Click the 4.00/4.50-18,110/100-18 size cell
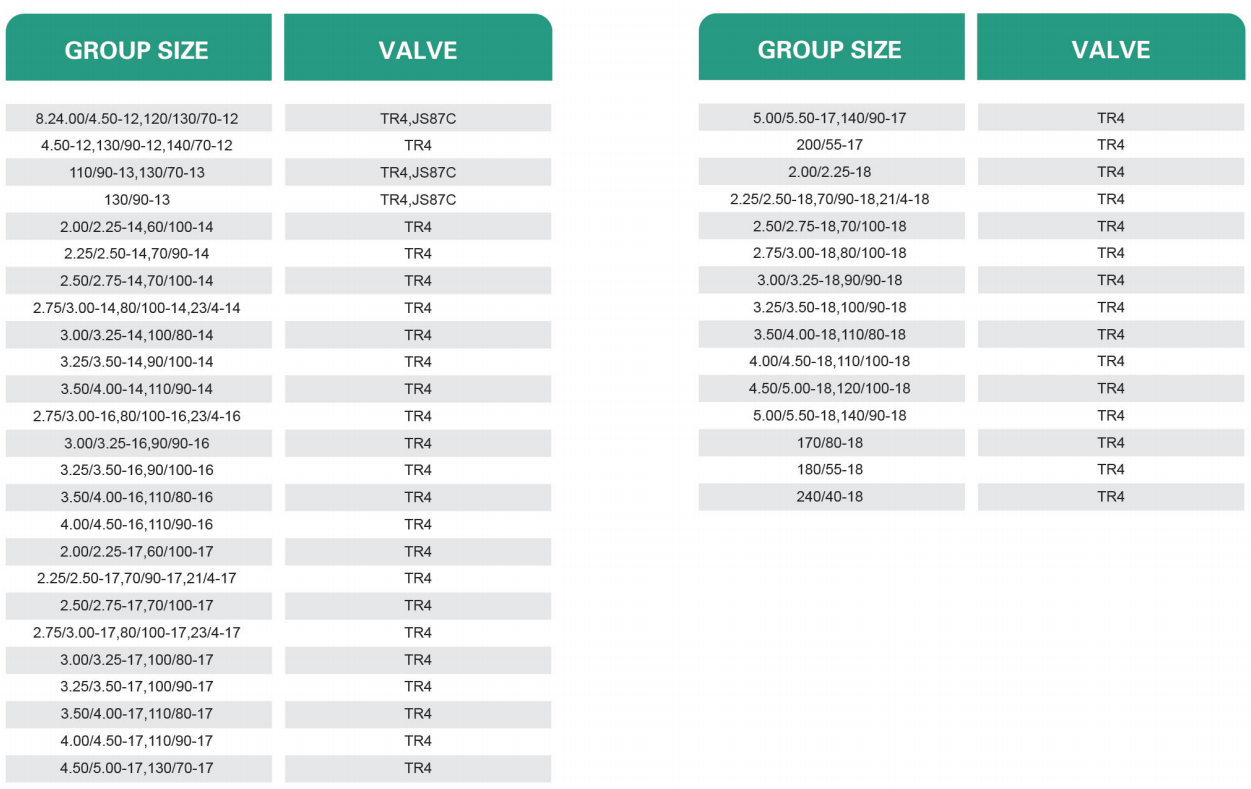Viewport: 1251px width, 789px height. pos(830,361)
